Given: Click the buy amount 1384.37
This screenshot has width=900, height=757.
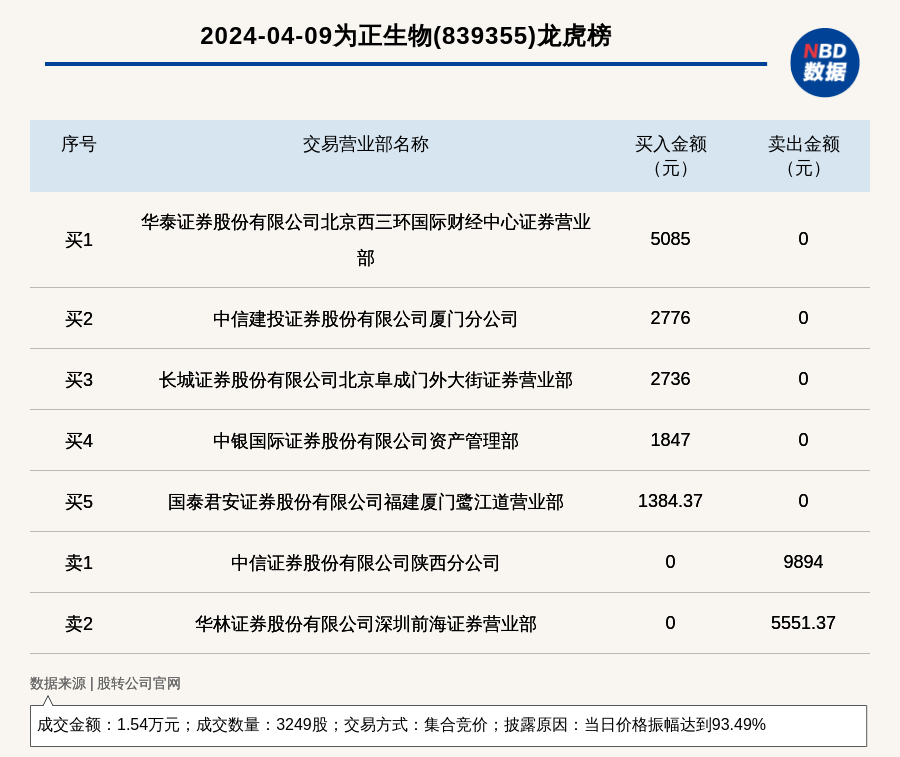Looking at the screenshot, I should 670,501.
